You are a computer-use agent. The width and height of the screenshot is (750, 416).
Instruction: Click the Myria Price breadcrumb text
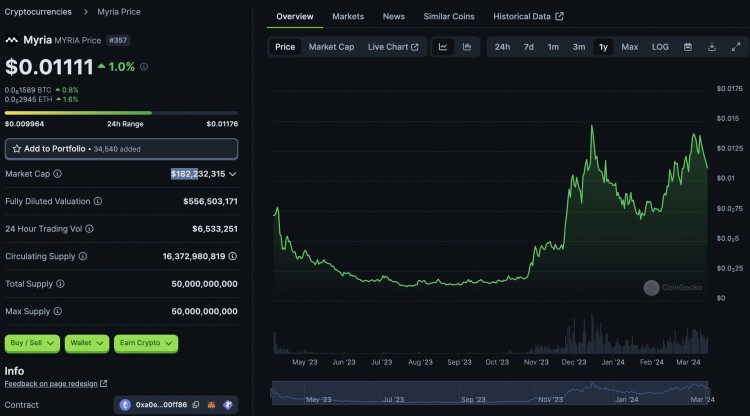point(119,11)
